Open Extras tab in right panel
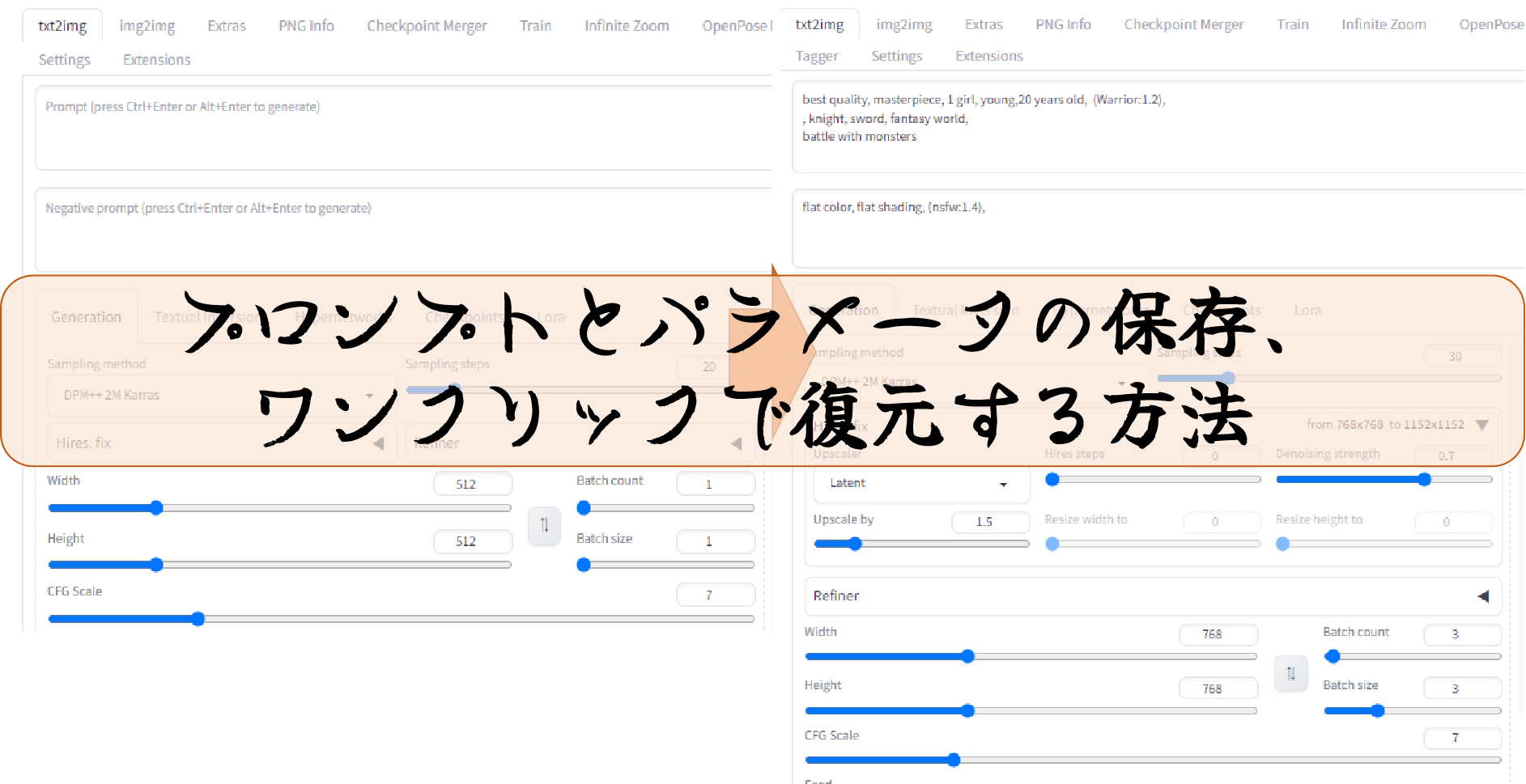This screenshot has height=784, width=1526. point(984,24)
